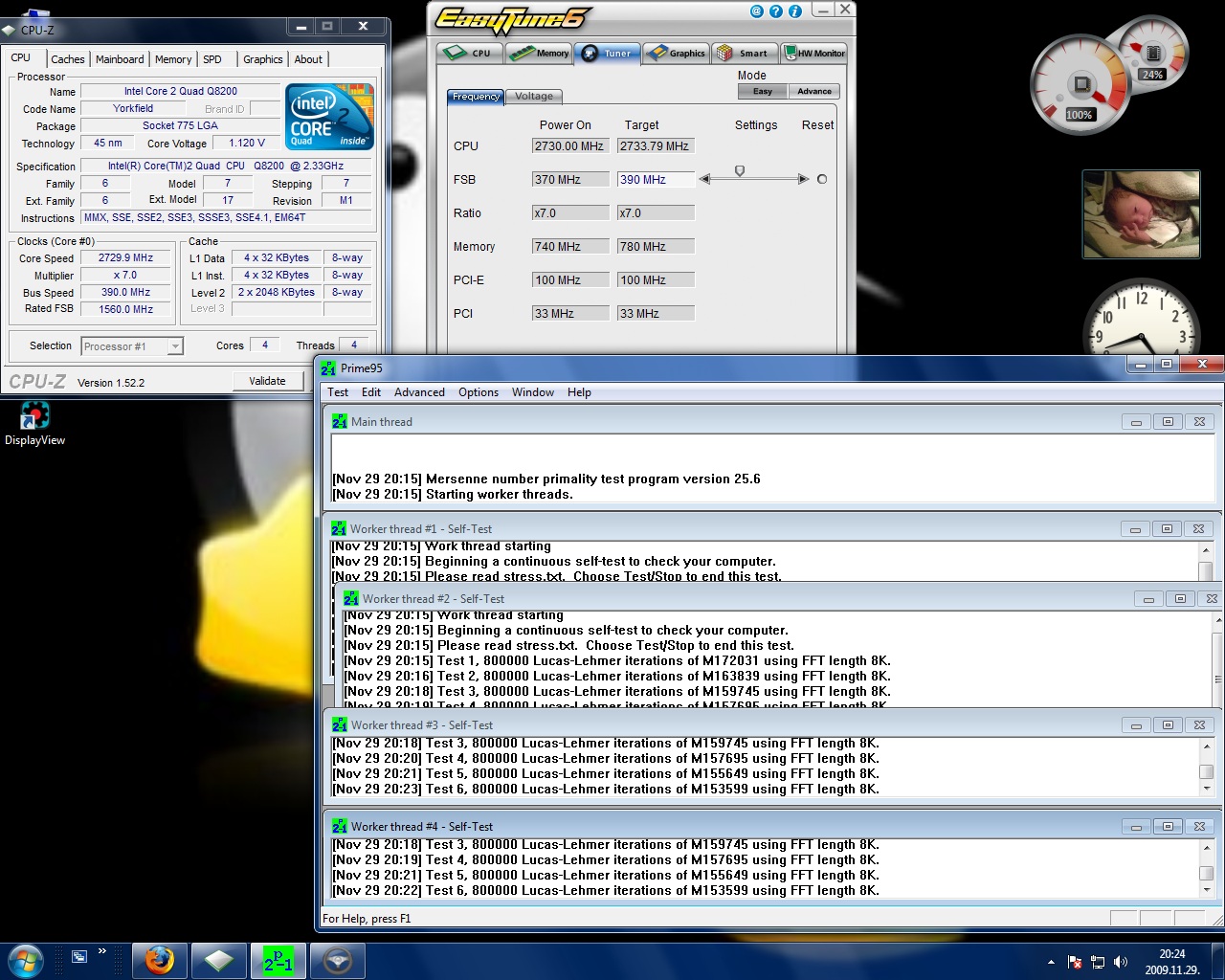Open CPU-Z Graphics tab
1225x980 pixels.
pos(263,59)
